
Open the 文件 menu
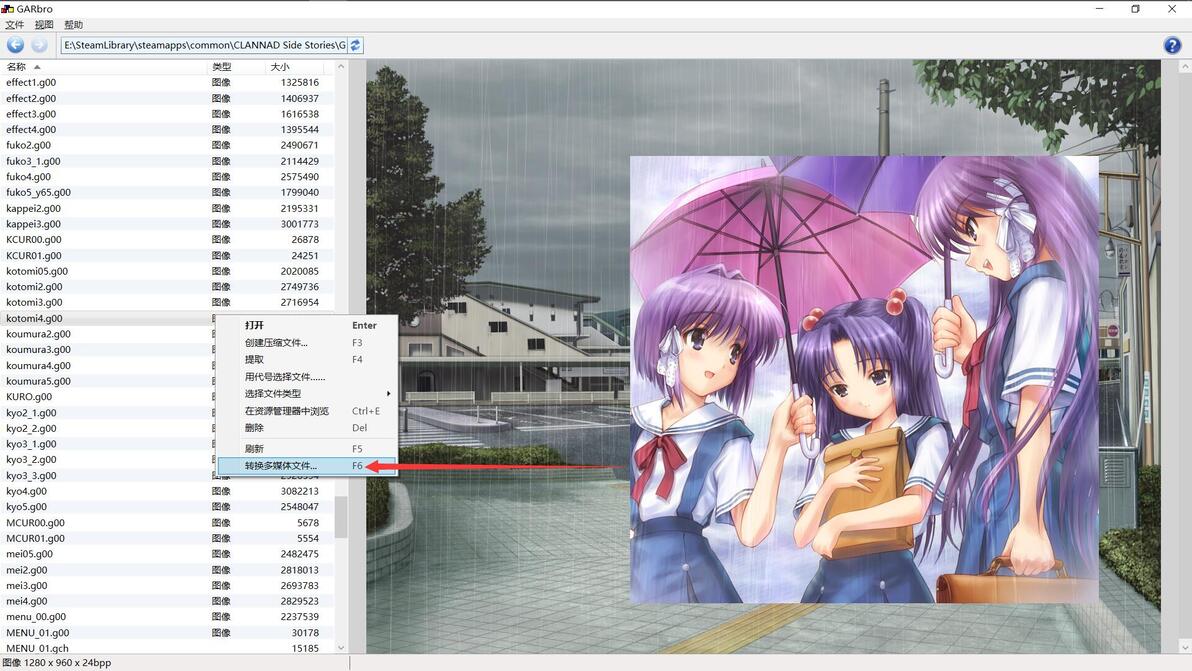pyautogui.click(x=14, y=24)
